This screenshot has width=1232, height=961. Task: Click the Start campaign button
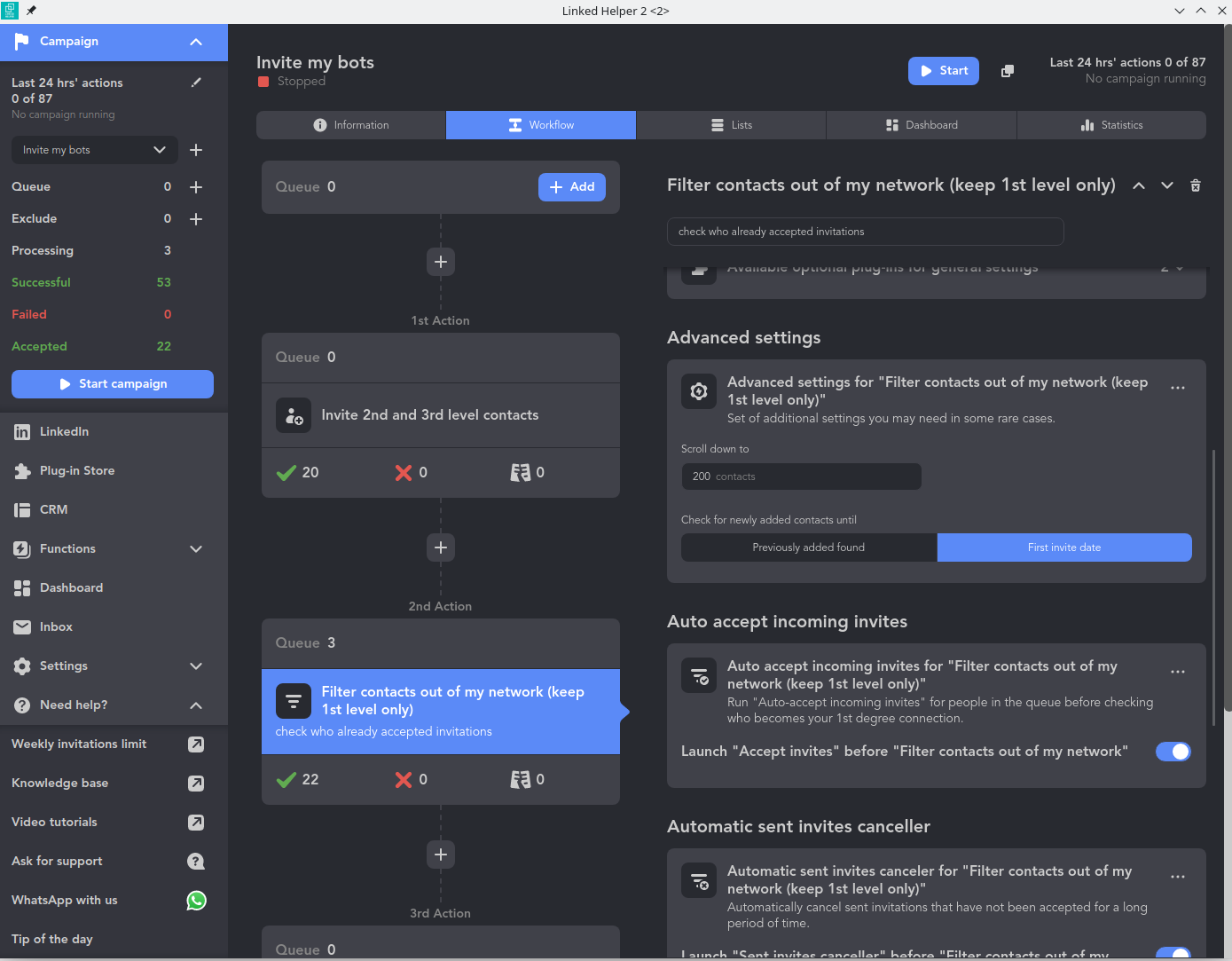tap(113, 384)
